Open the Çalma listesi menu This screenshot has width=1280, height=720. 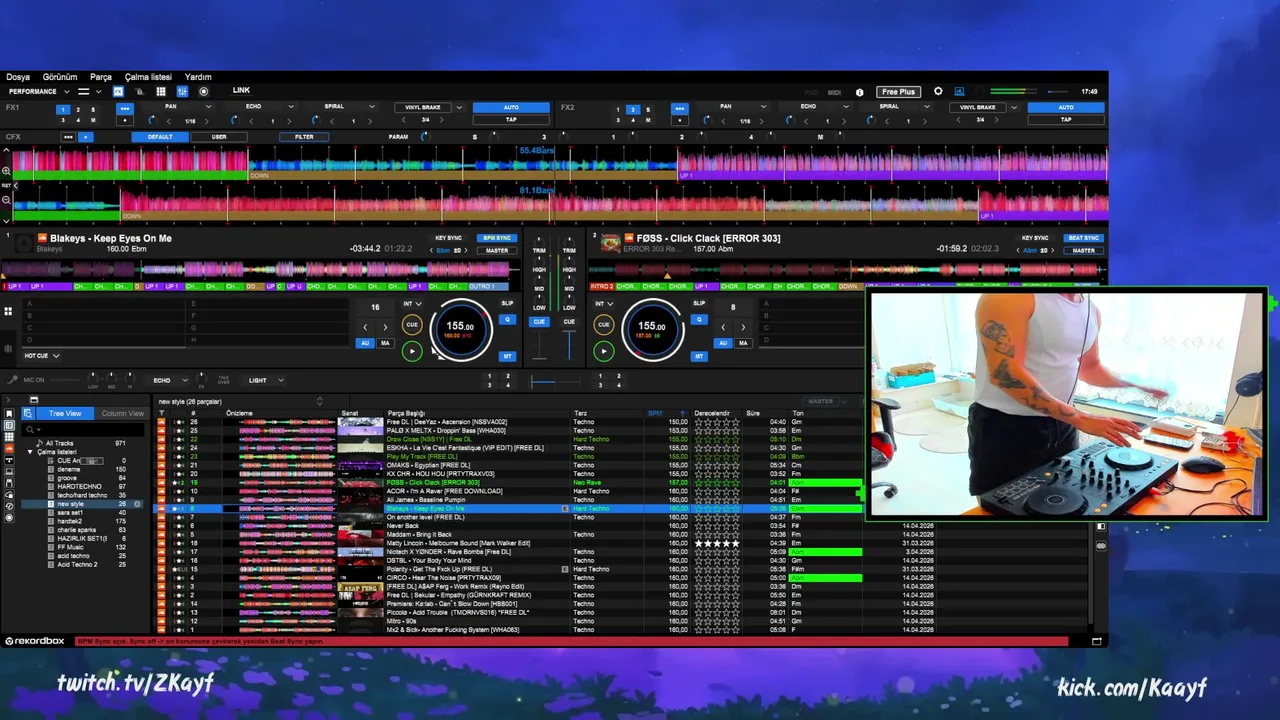coord(148,77)
